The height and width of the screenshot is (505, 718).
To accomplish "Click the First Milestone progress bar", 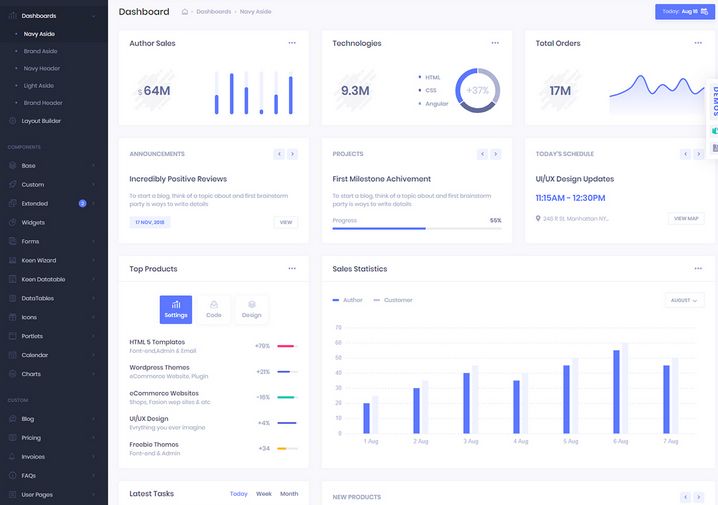I will coord(417,229).
